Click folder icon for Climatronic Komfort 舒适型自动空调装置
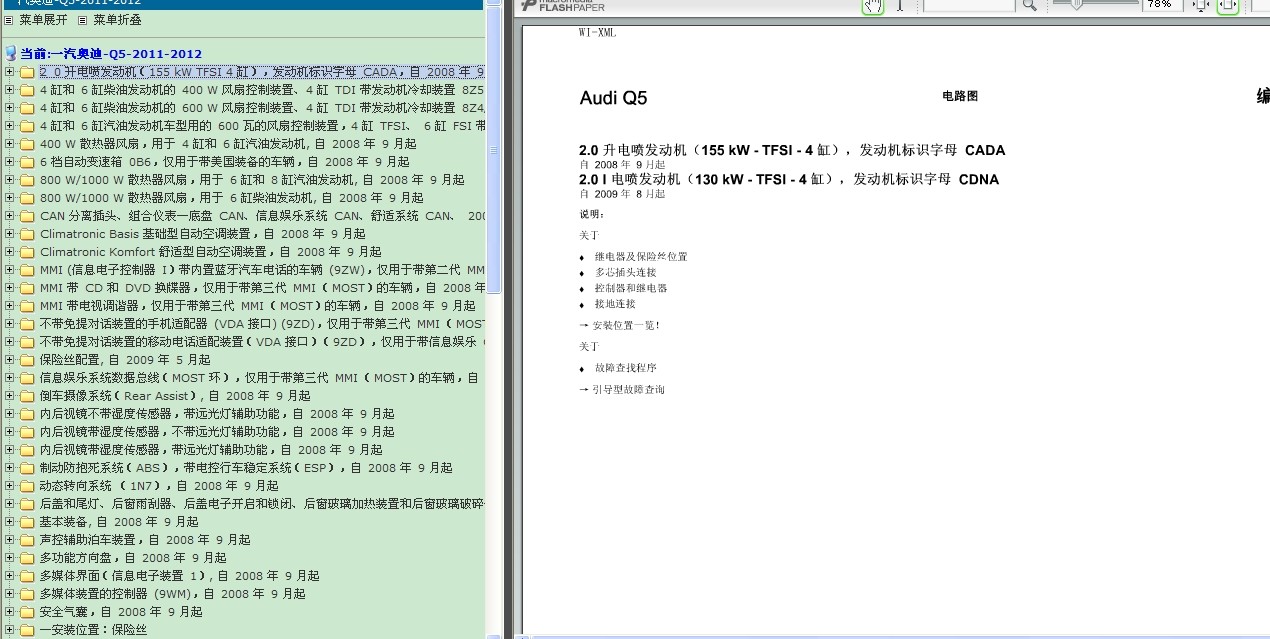 27,252
